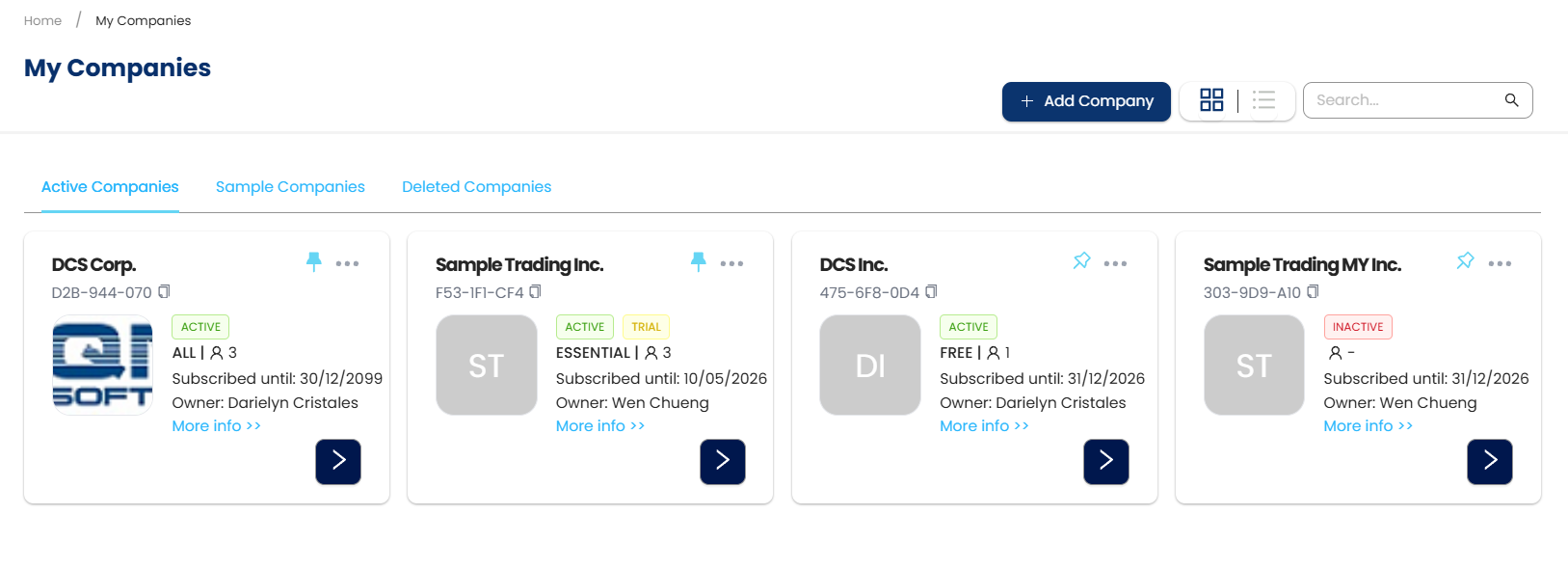Copy the Sample Trading MY Inc. ID
This screenshot has width=1568, height=570.
(1313, 291)
